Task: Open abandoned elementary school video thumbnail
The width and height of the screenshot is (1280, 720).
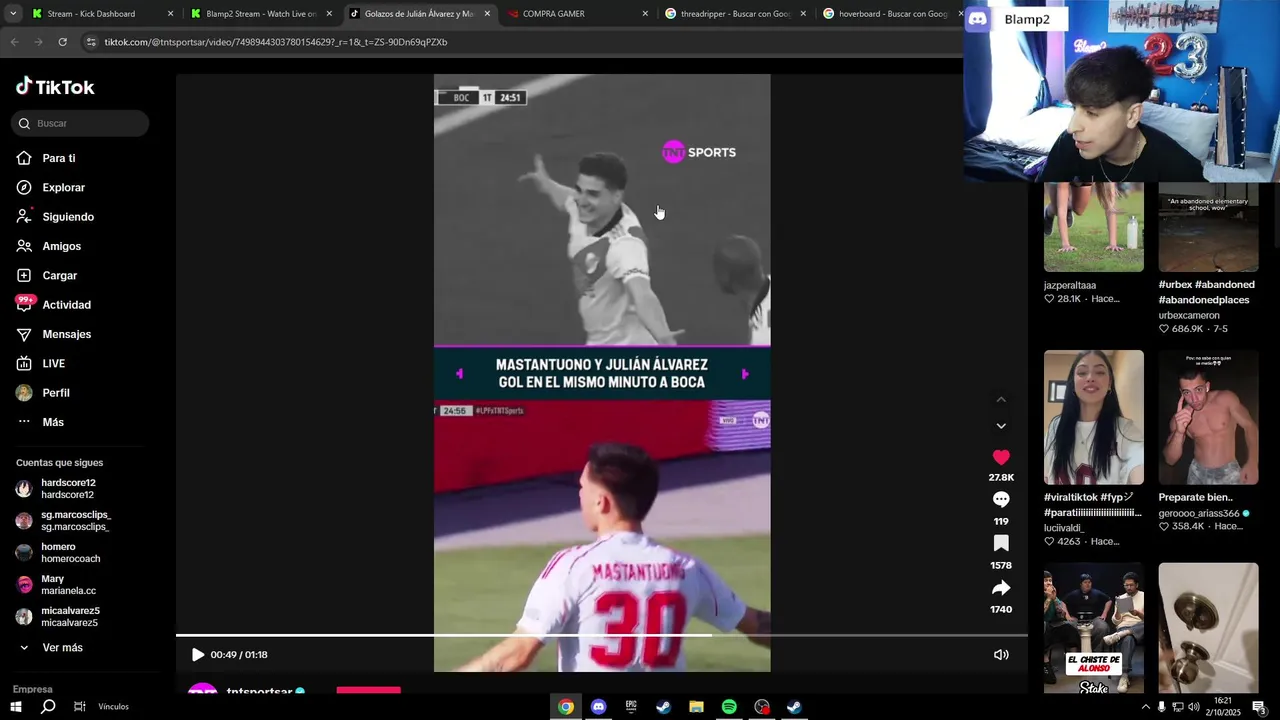Action: click(x=1208, y=227)
